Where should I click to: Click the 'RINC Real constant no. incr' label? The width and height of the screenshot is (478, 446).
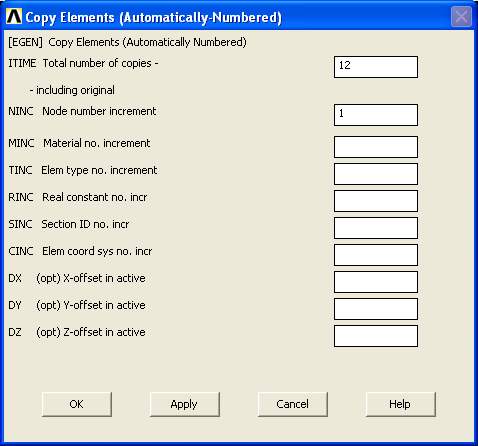click(x=78, y=197)
